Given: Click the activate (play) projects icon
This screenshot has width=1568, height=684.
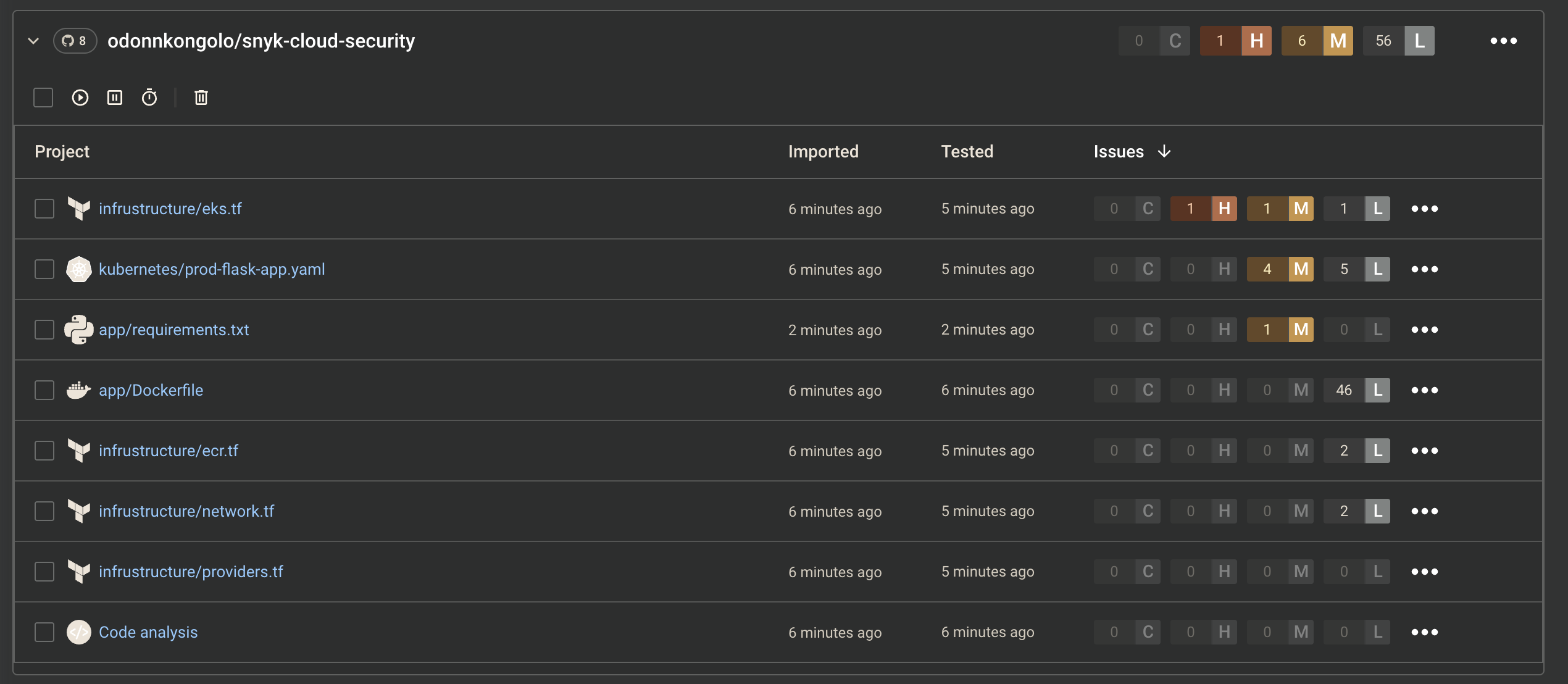Looking at the screenshot, I should pos(80,98).
